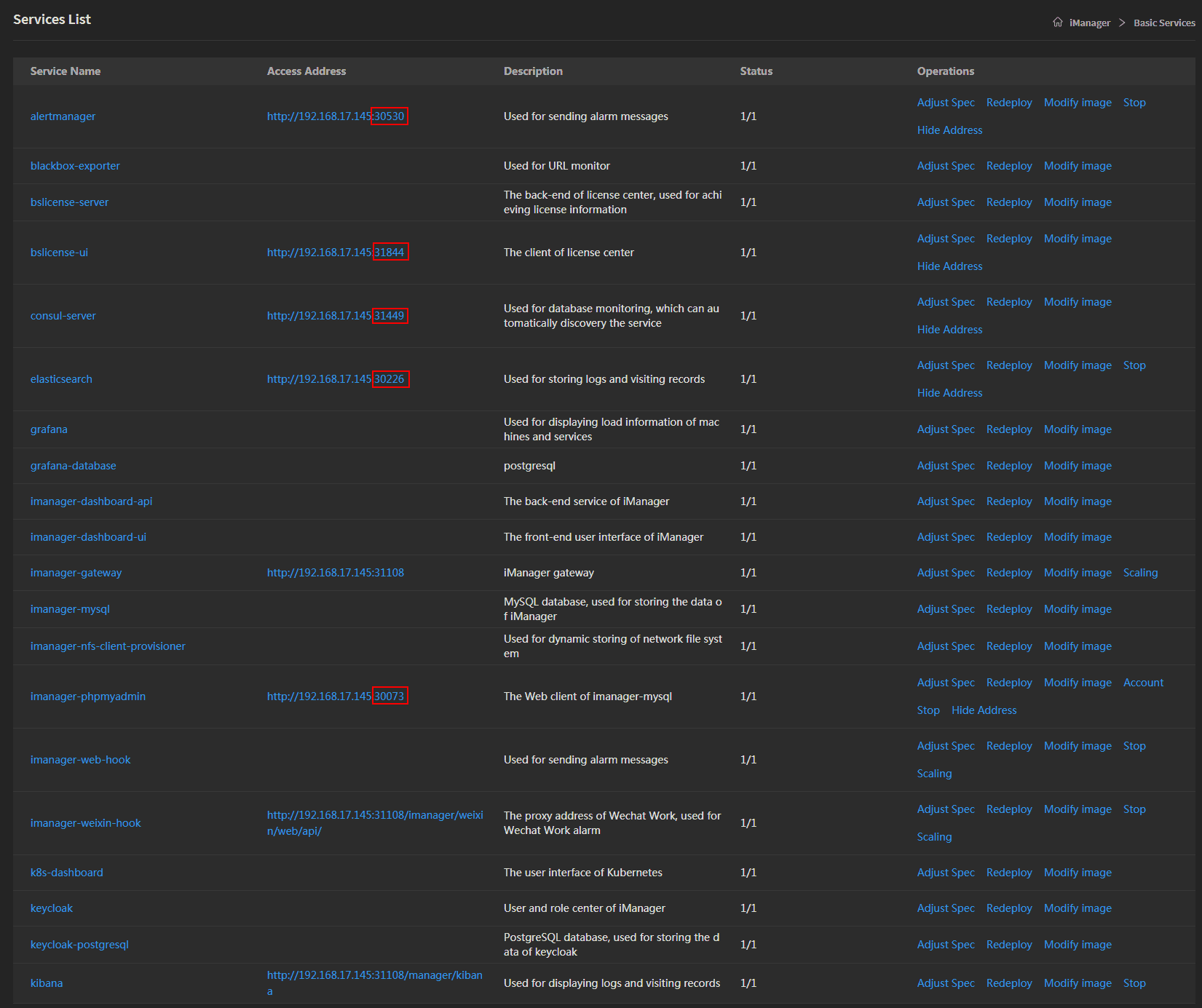Click Scaling for the imanager-web-hook service
The width and height of the screenshot is (1202, 1008).
934,774
